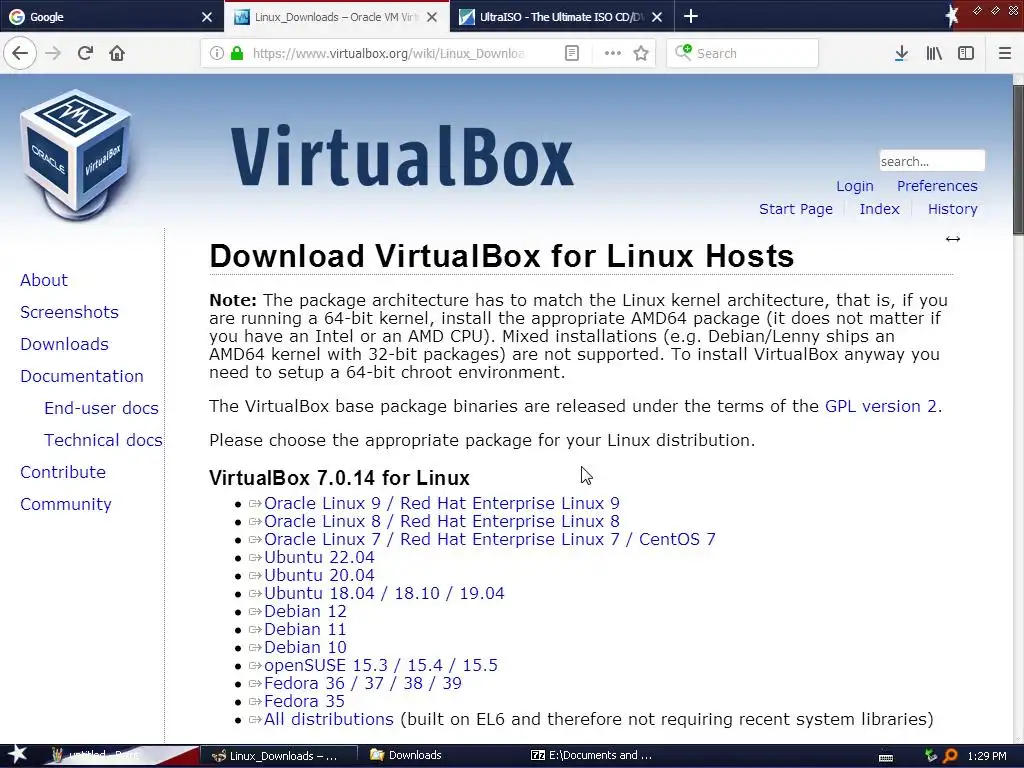Focus the URL address field
This screenshot has height=768, width=1024.
click(389, 53)
